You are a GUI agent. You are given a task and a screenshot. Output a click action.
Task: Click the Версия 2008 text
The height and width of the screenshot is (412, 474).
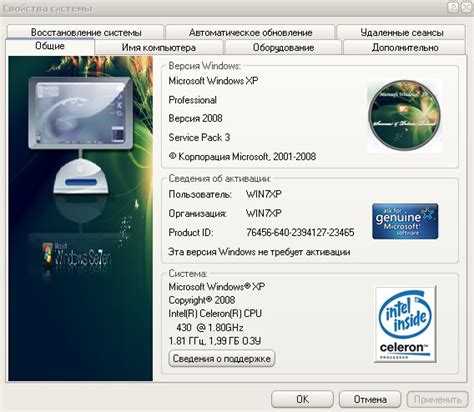click(x=195, y=118)
